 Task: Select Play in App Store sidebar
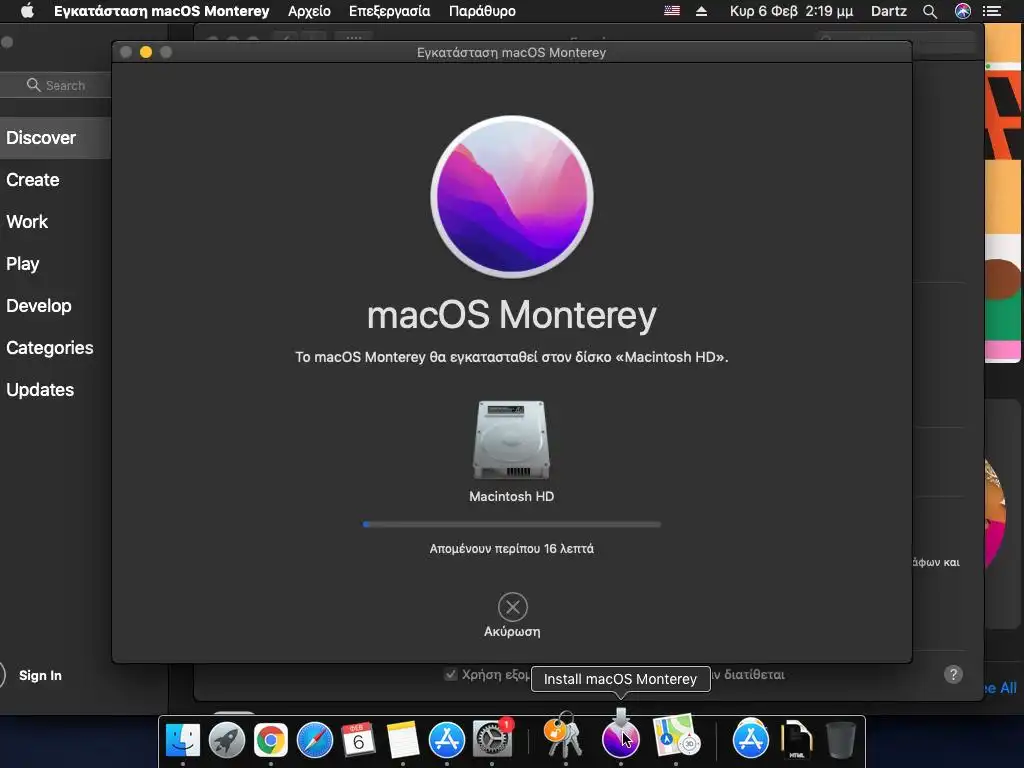(x=23, y=263)
